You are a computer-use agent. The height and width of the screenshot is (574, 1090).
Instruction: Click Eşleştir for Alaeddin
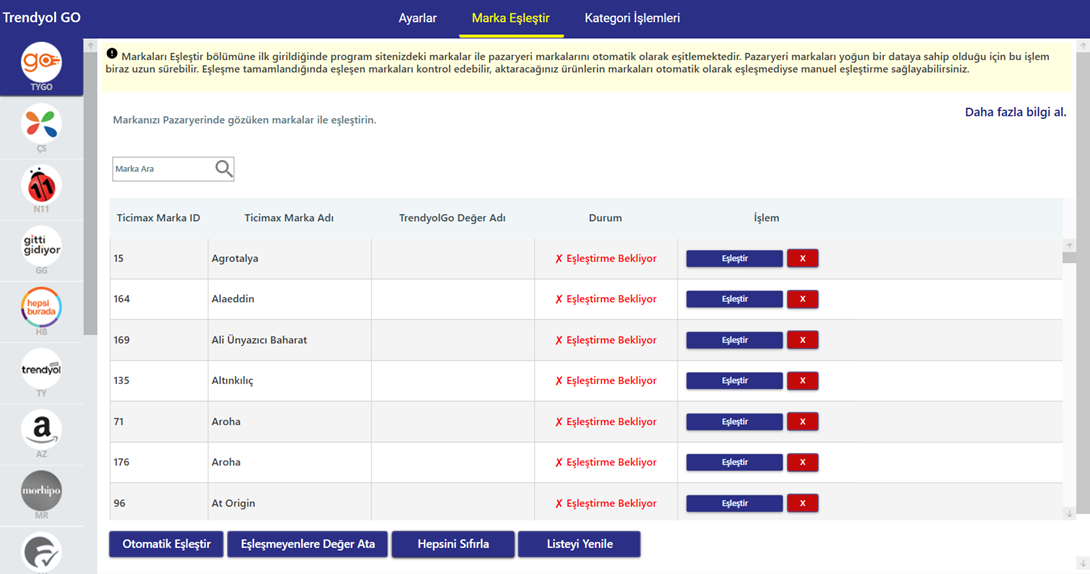(x=734, y=299)
